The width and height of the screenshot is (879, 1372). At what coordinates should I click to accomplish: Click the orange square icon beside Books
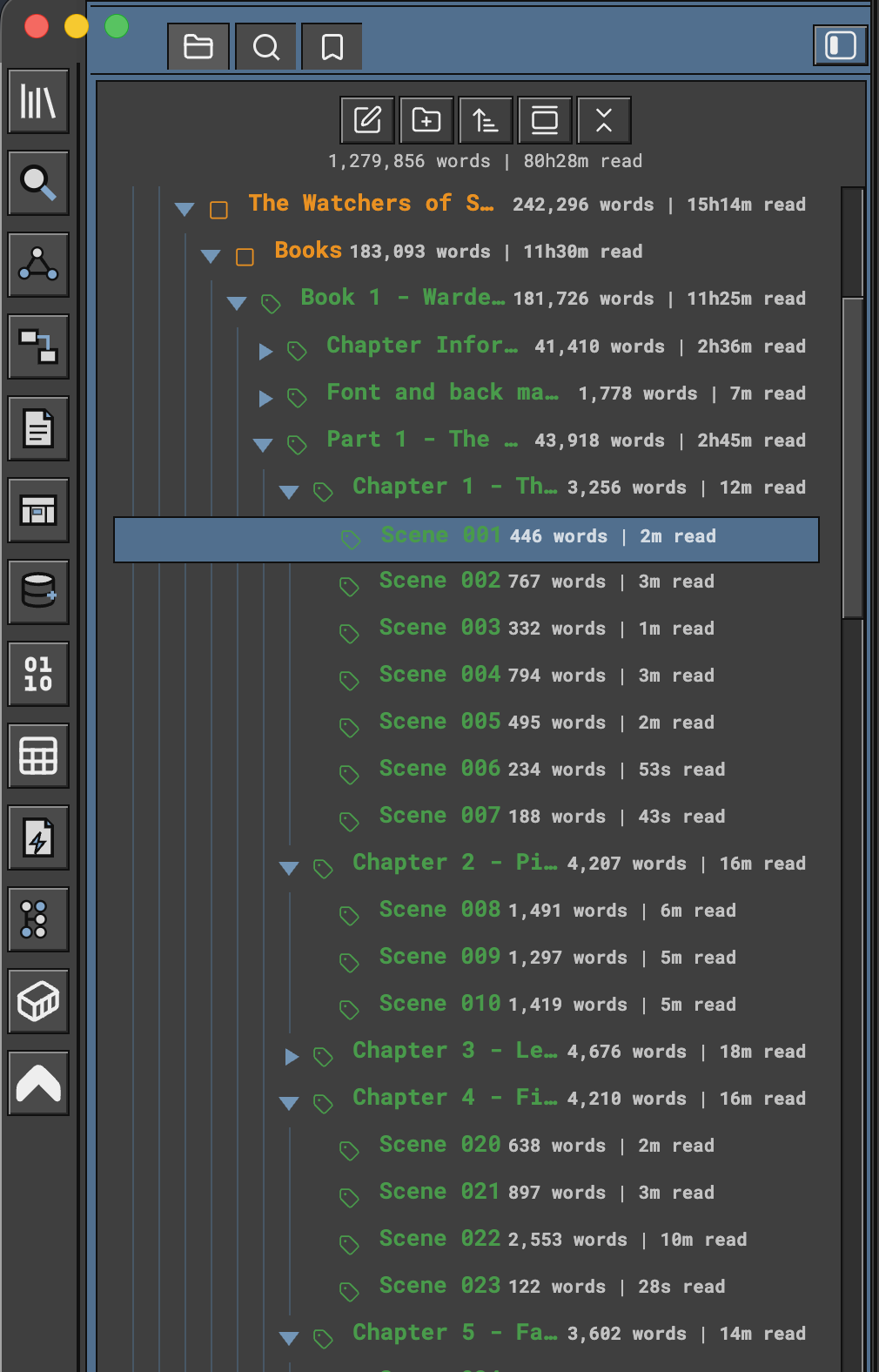click(245, 257)
